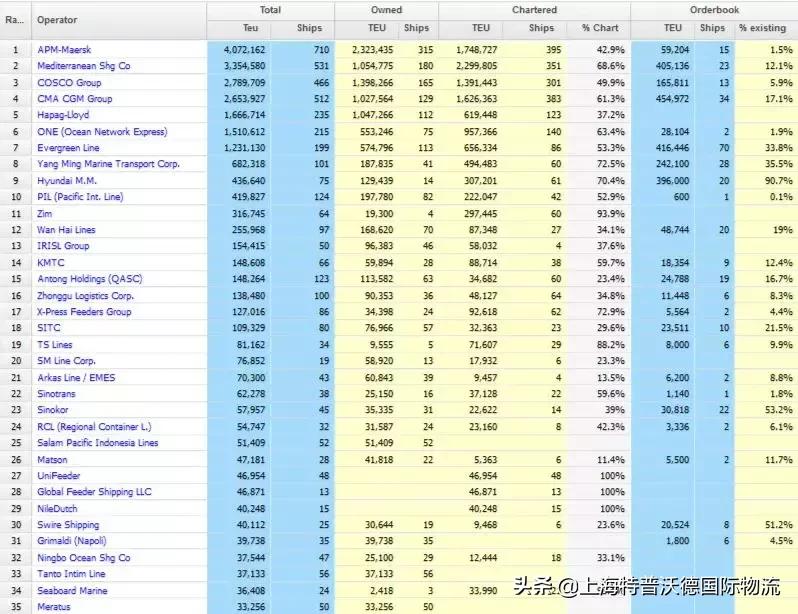Select the Chartered group header
798x614 pixels.
[534, 10]
